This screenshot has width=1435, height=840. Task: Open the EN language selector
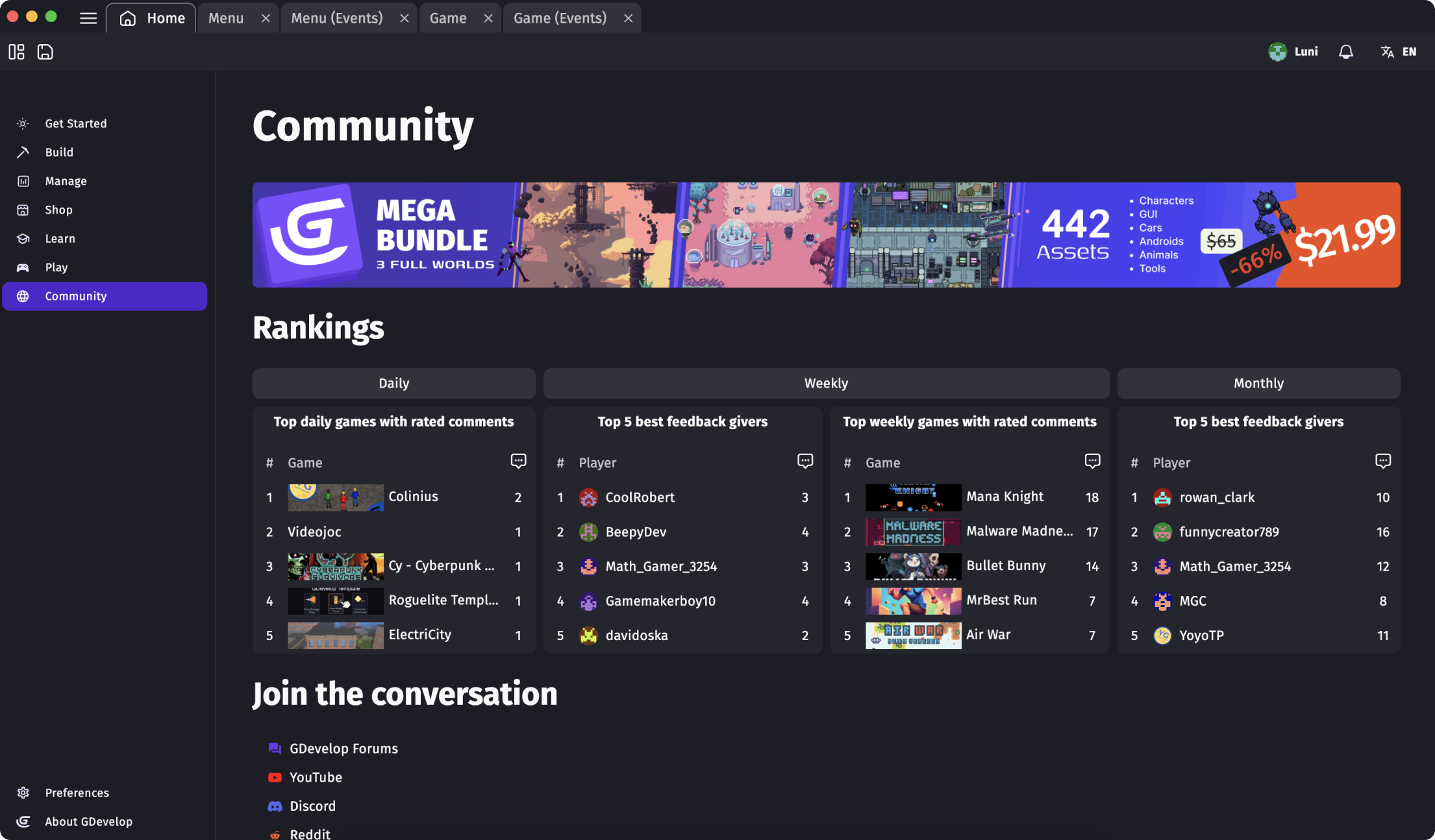click(x=1399, y=51)
